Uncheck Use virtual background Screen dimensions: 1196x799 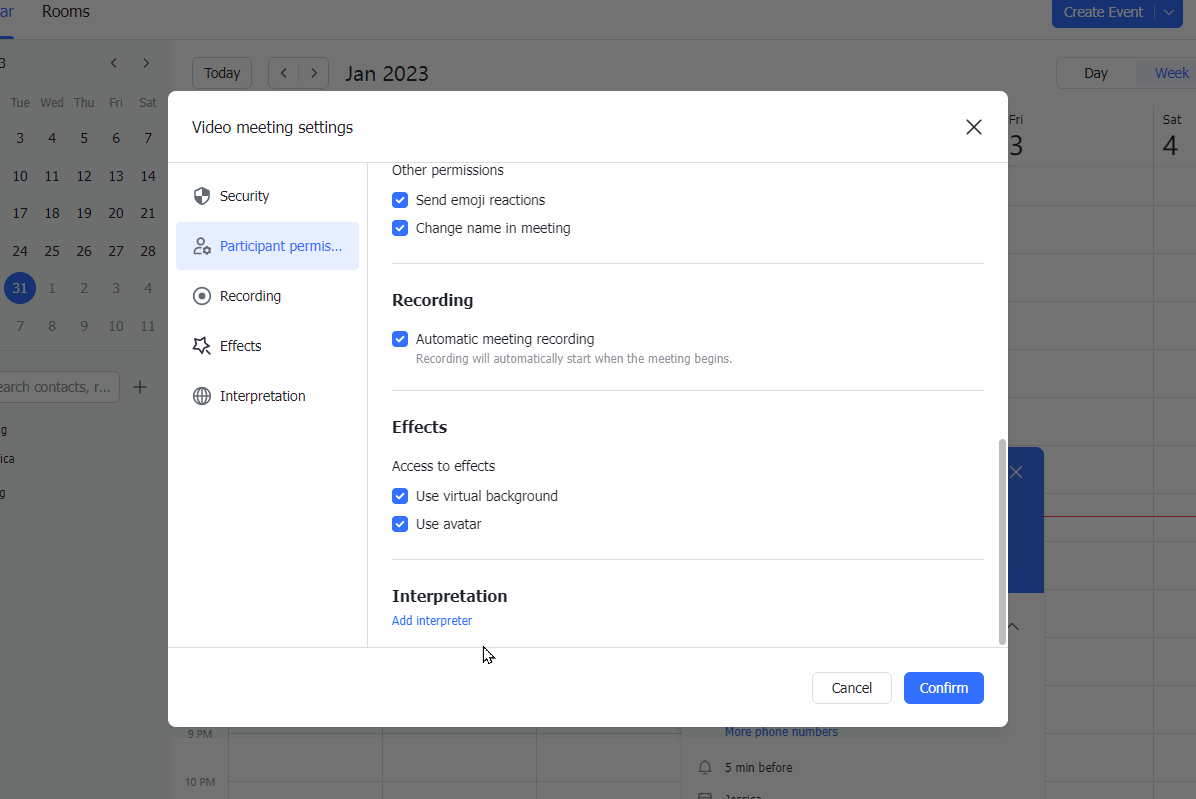click(400, 496)
